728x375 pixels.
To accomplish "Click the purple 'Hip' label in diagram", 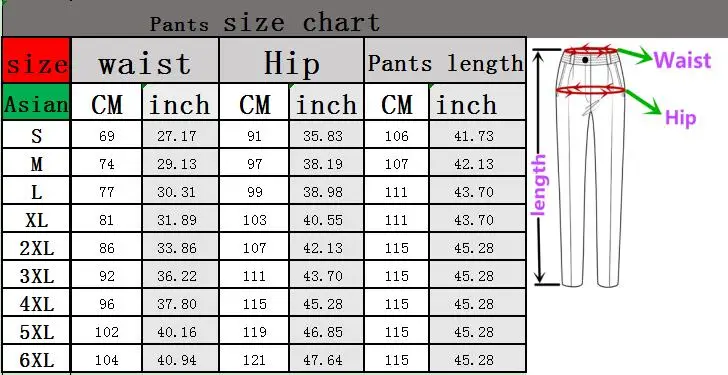I will coord(681,118).
